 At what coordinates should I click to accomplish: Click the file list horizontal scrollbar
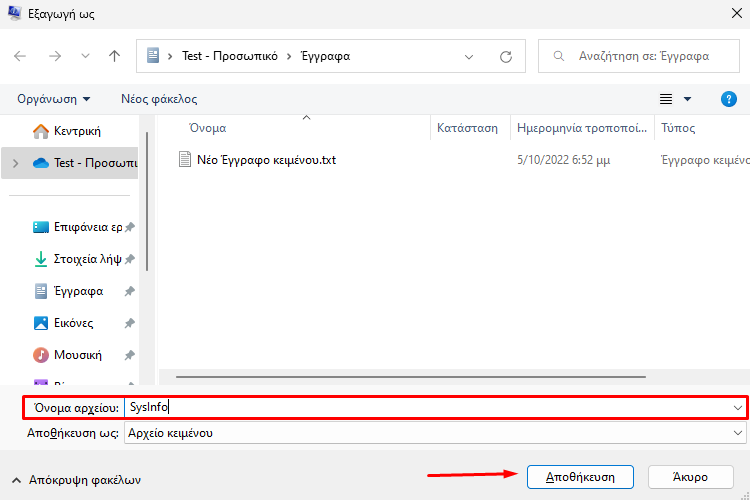[410, 377]
